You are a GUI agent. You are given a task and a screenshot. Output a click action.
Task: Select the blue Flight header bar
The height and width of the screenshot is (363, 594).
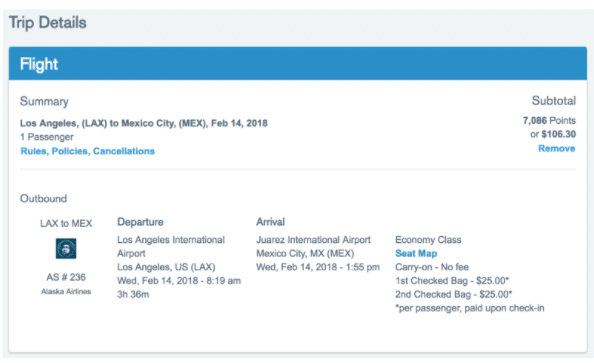coord(298,64)
